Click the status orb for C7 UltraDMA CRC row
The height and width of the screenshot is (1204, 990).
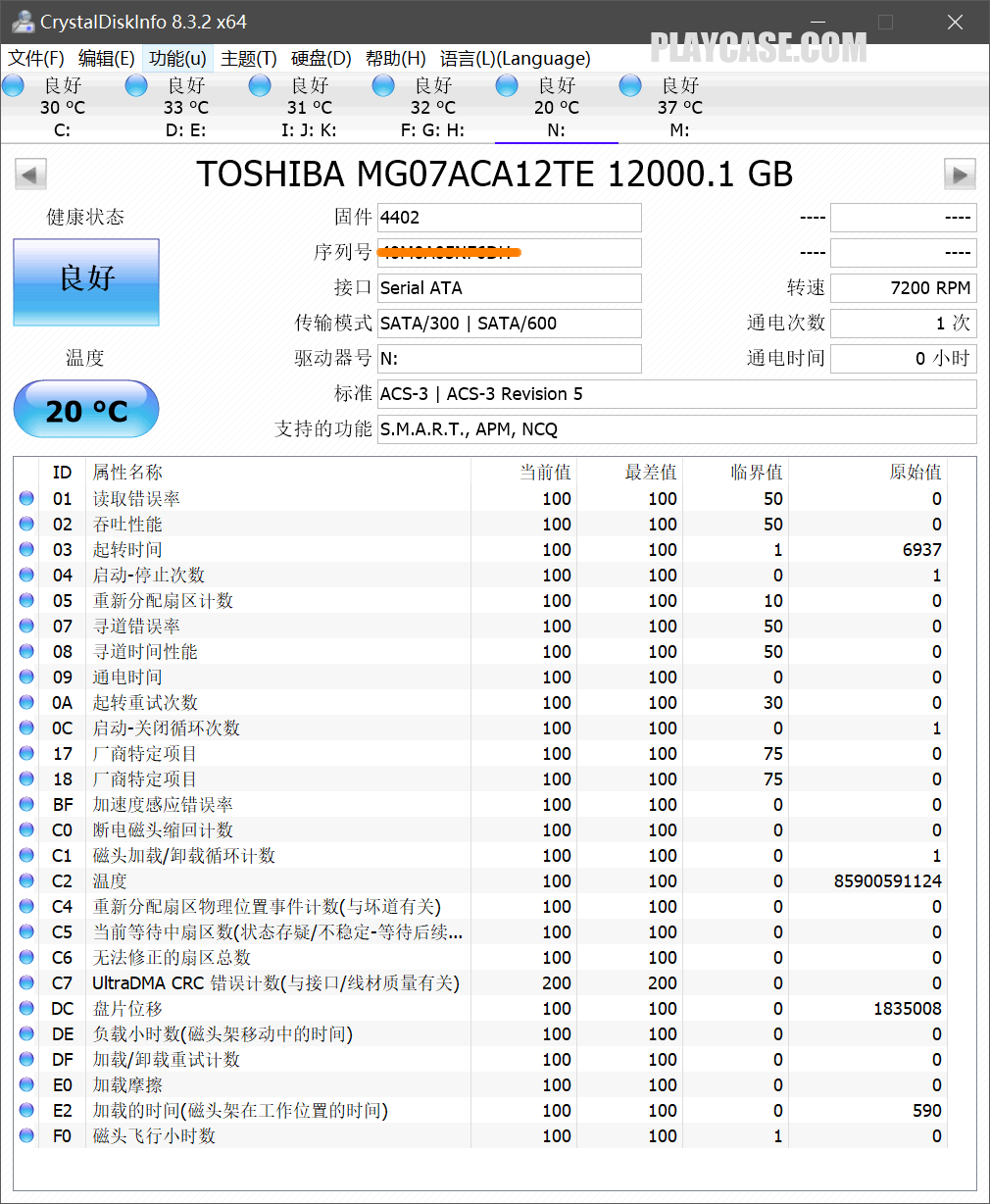pyautogui.click(x=26, y=983)
